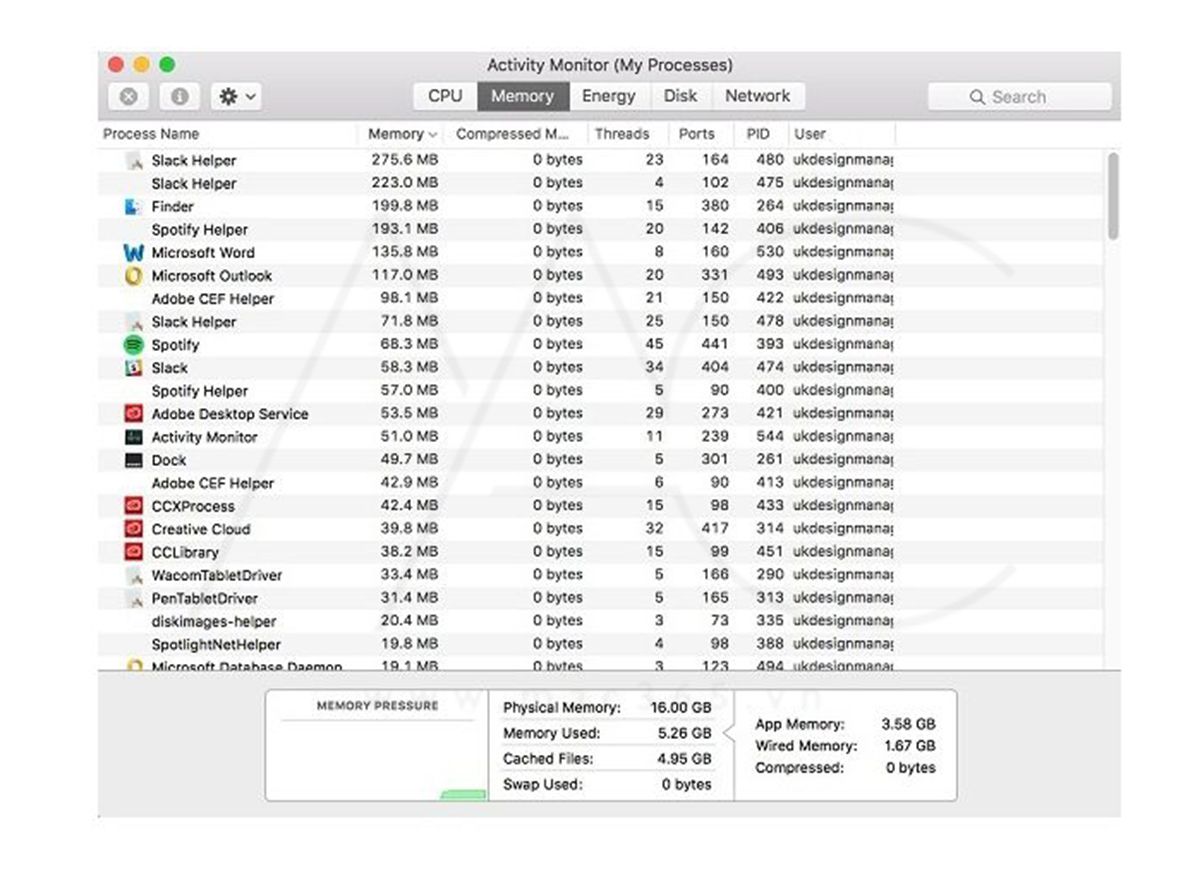Click the Creative Cloud red icon

pyautogui.click(x=134, y=529)
